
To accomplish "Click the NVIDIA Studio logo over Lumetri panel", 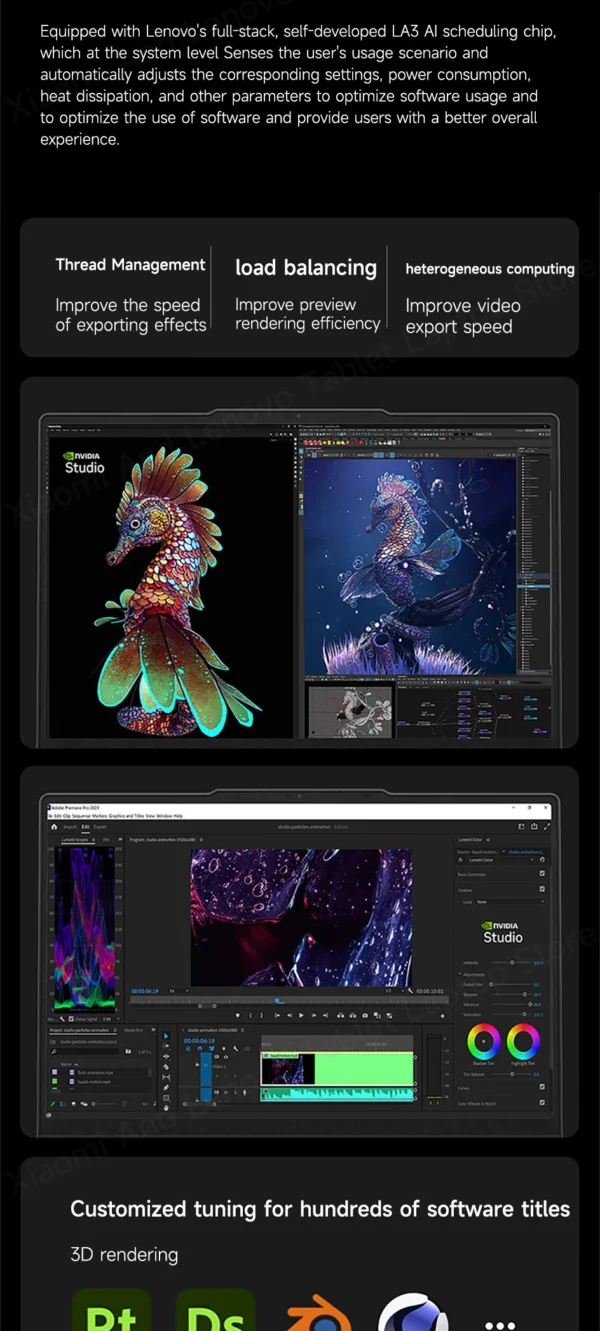I will [x=502, y=931].
